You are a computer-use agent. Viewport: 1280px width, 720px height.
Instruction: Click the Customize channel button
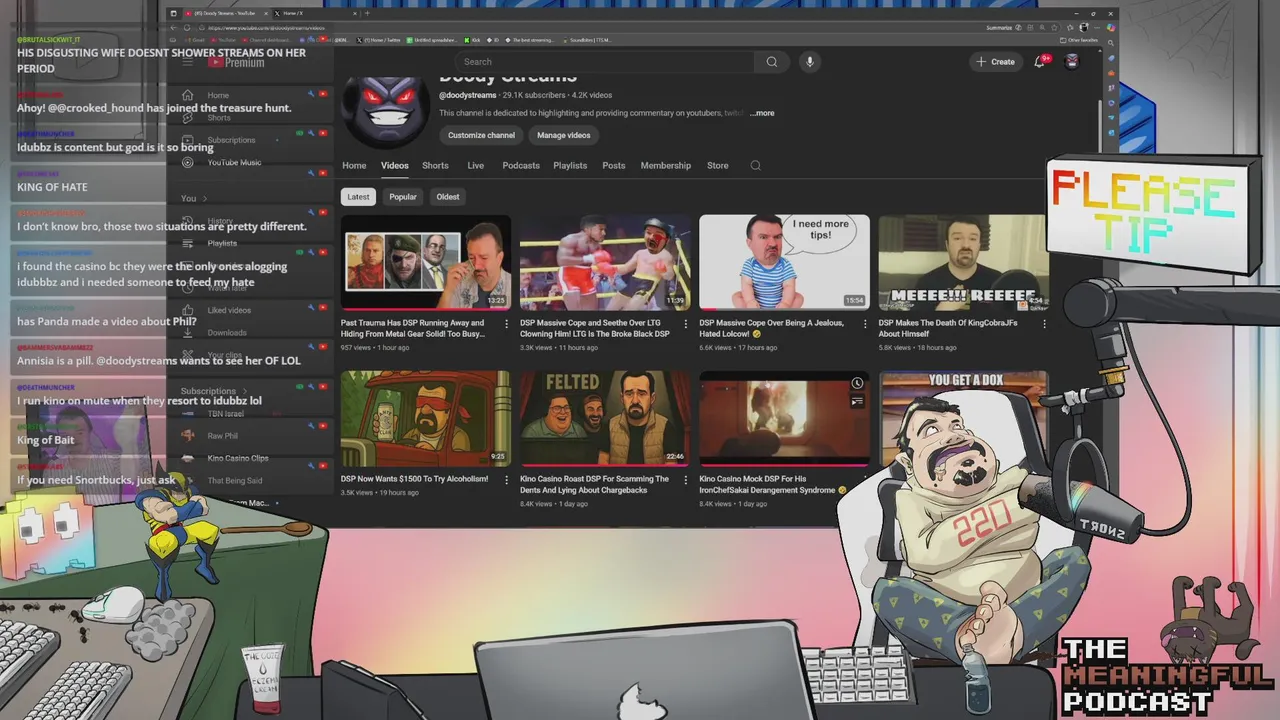tap(481, 135)
